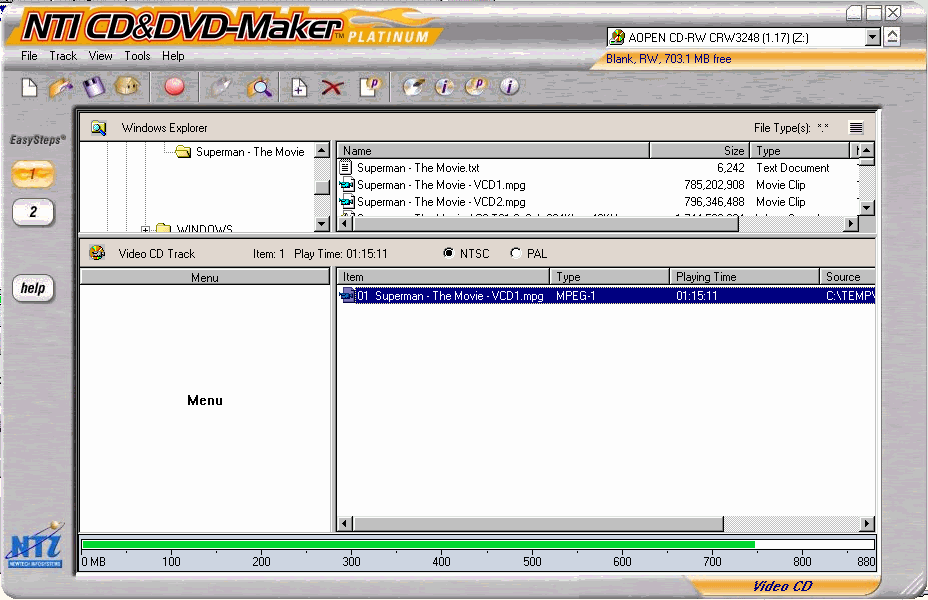928x600 pixels.
Task: Click the Save floppy disk icon
Action: coord(94,88)
